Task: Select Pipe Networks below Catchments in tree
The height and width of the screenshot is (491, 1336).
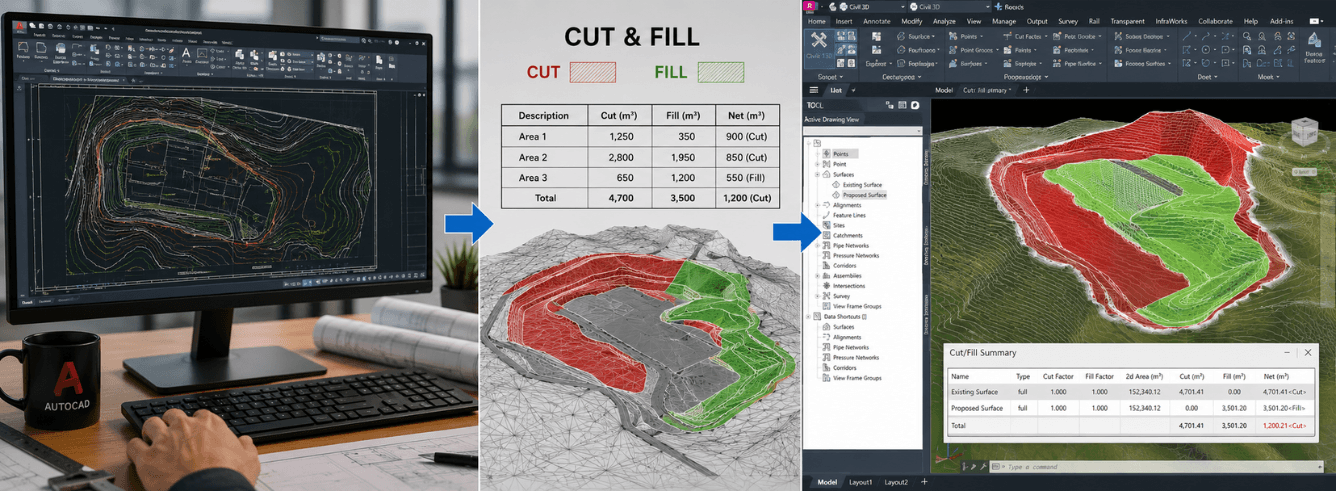Action: (852, 245)
